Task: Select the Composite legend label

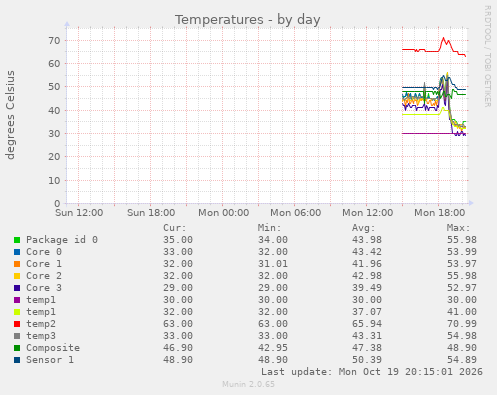Action: point(53,348)
